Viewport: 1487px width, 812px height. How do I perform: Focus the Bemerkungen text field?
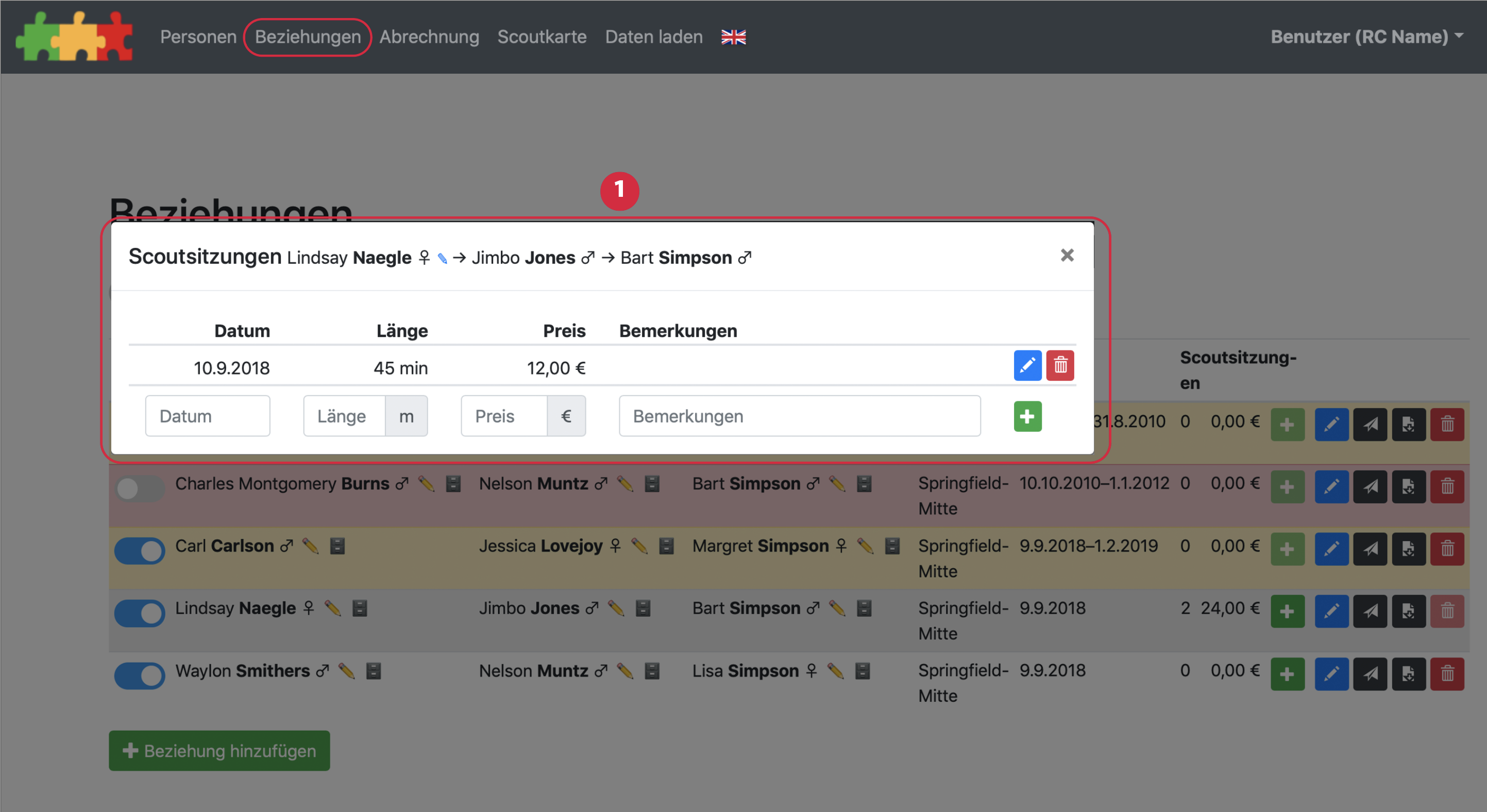click(x=799, y=416)
